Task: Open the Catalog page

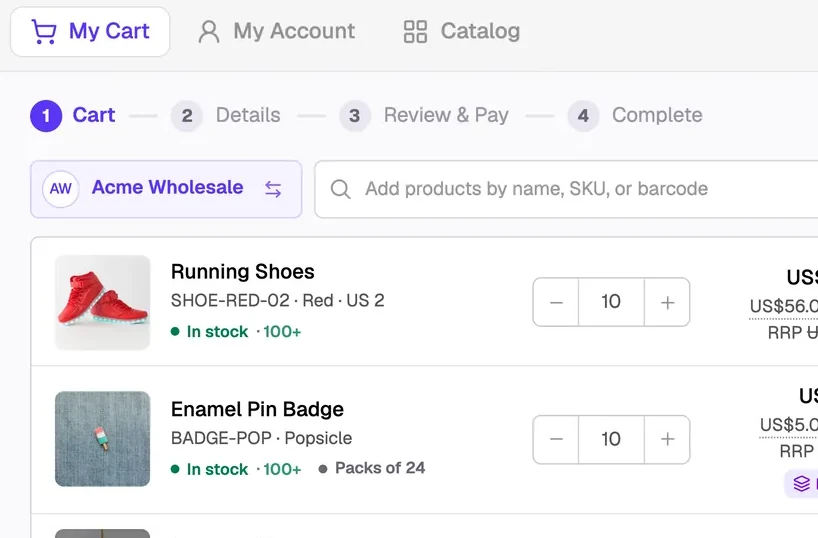Action: [x=462, y=31]
